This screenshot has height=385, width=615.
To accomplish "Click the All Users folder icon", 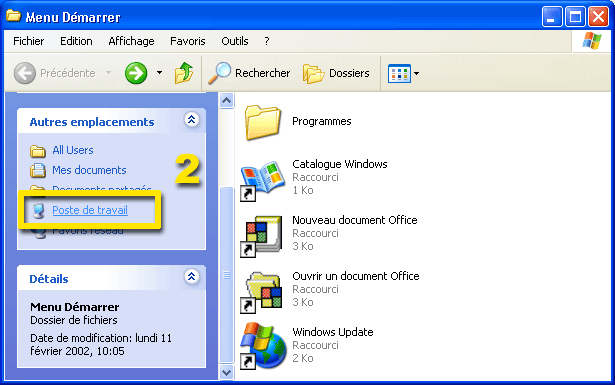I will (x=38, y=151).
